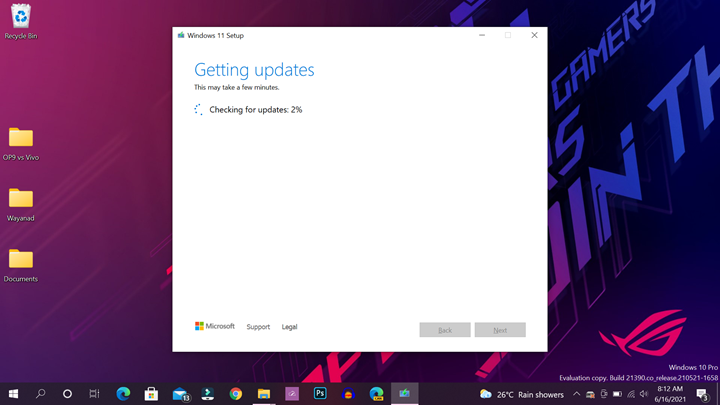This screenshot has height=405, width=720.
Task: Click 'Checking for updates: 2%' text
Action: point(256,110)
